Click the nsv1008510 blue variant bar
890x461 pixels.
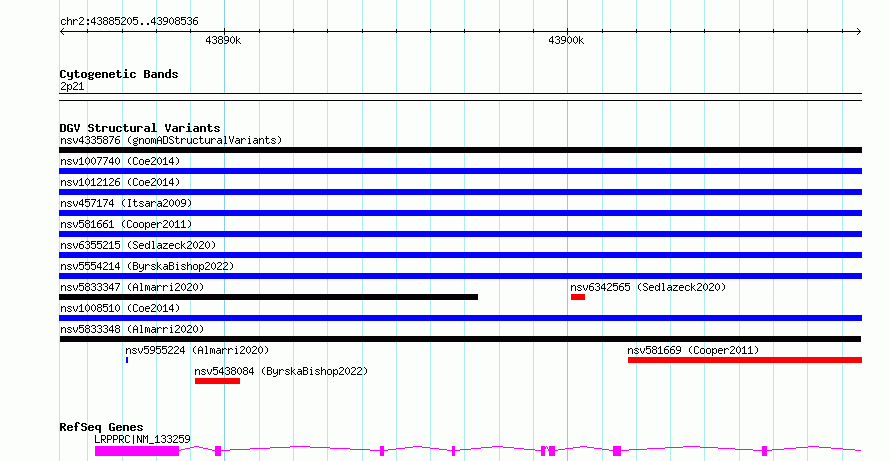click(460, 318)
